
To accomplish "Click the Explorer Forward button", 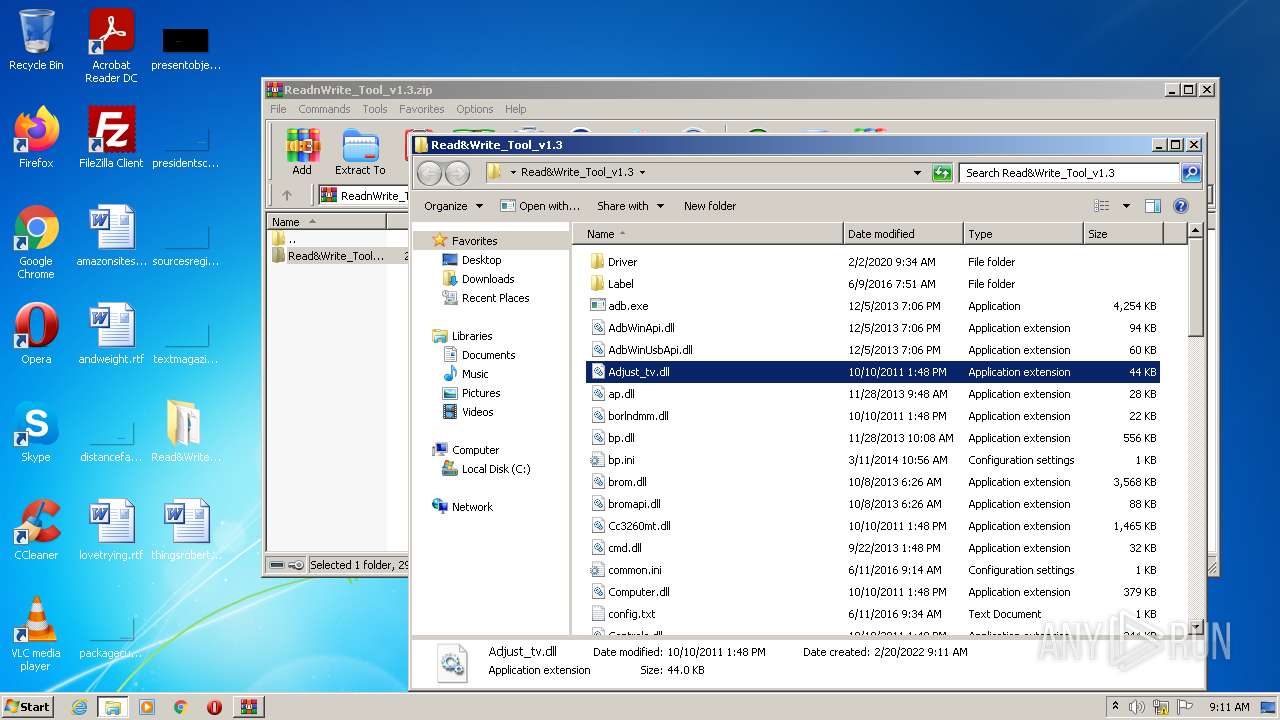I will click(457, 173).
